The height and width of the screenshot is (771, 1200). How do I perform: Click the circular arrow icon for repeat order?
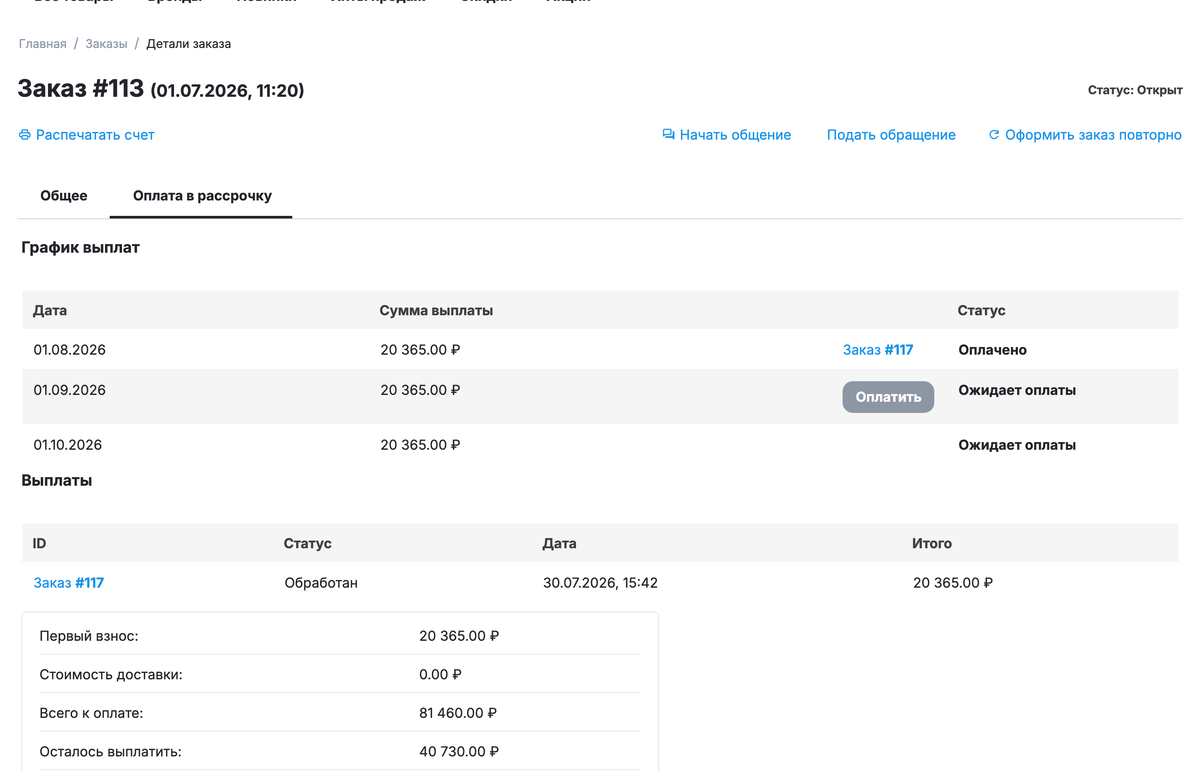(x=994, y=135)
